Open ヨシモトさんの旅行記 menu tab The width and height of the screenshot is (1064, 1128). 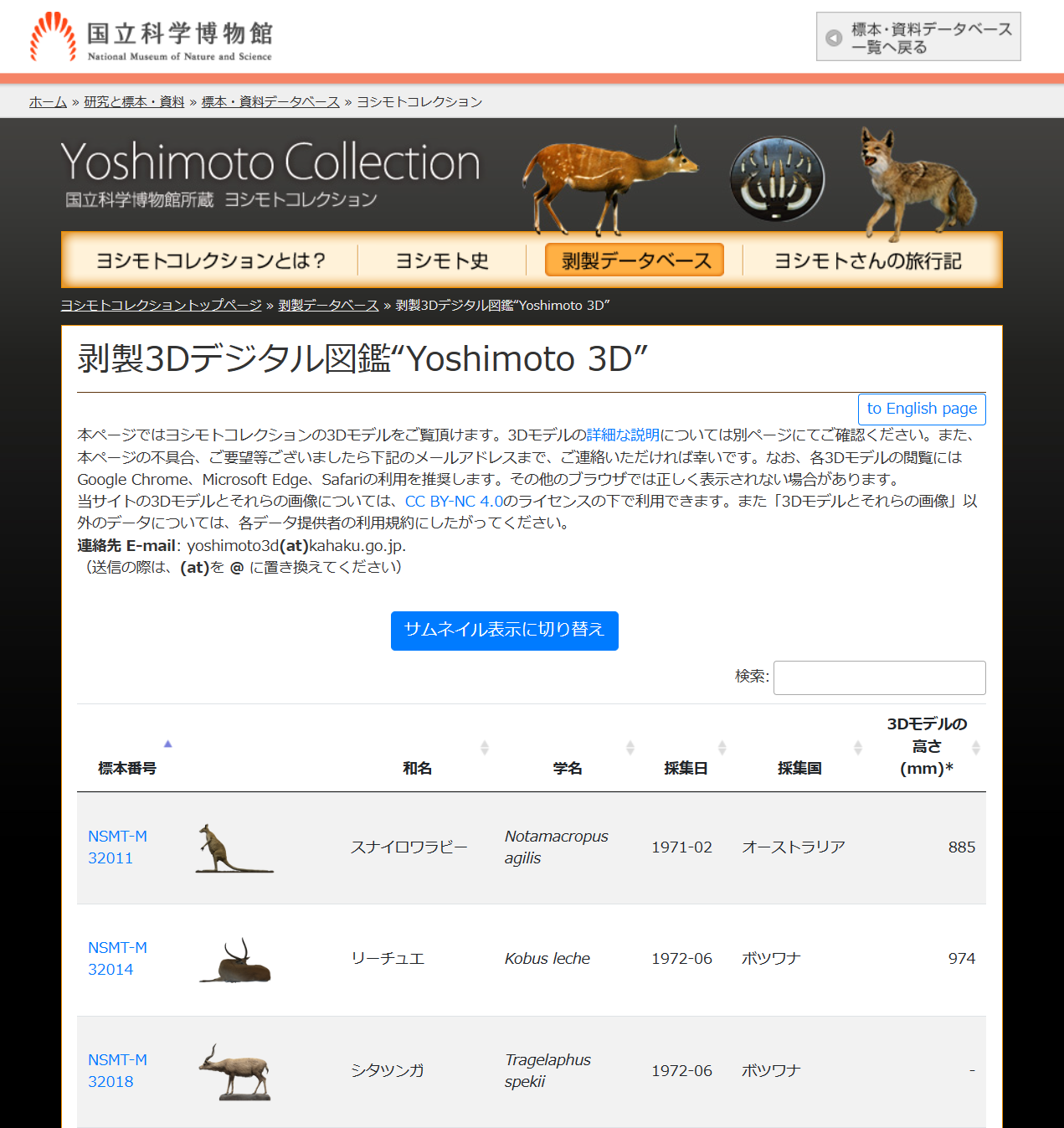pos(867,260)
